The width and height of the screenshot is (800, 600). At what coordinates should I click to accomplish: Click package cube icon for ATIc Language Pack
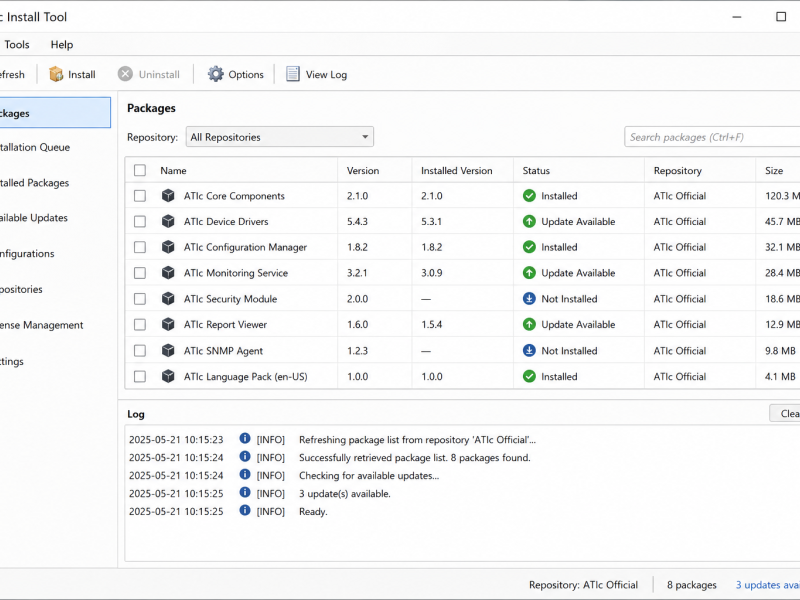(x=168, y=376)
